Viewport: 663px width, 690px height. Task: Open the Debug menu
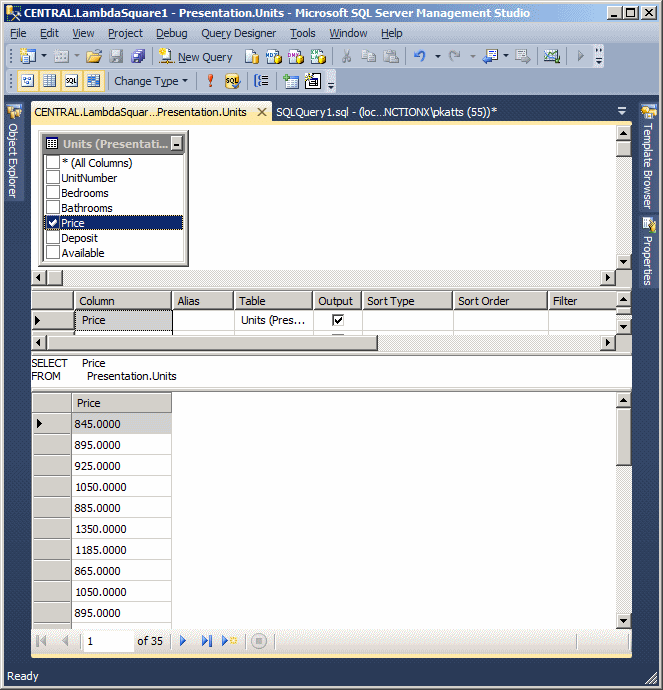coord(172,33)
